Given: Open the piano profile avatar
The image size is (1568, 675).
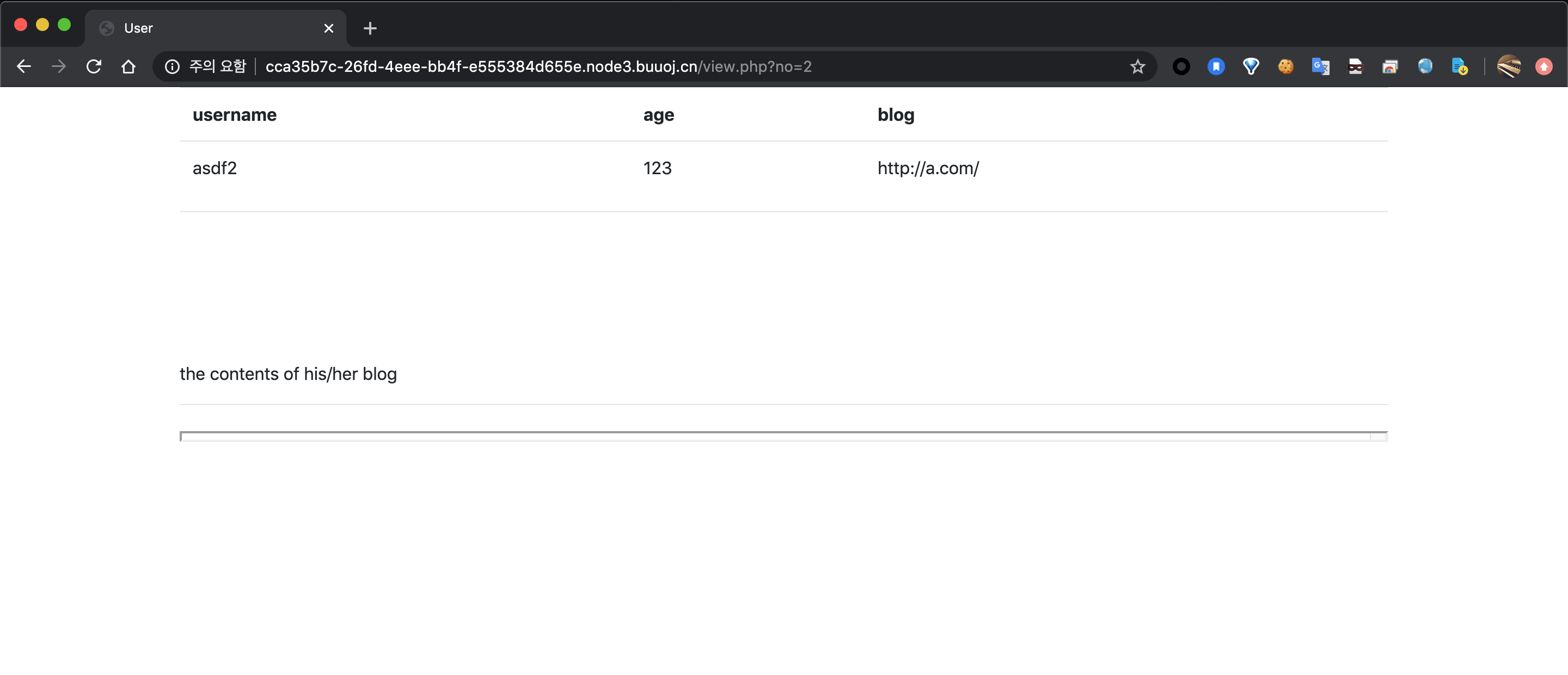Looking at the screenshot, I should click(x=1509, y=66).
